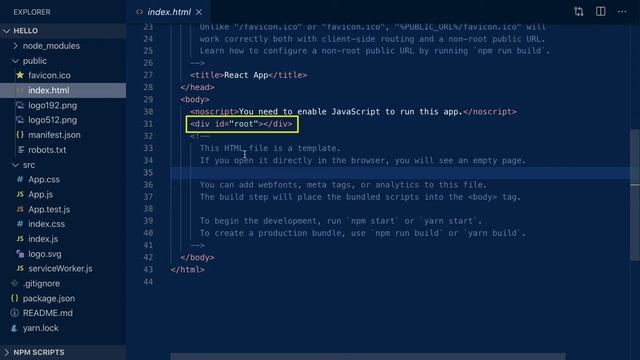Open favicon.ico star icon file

coord(63,76)
